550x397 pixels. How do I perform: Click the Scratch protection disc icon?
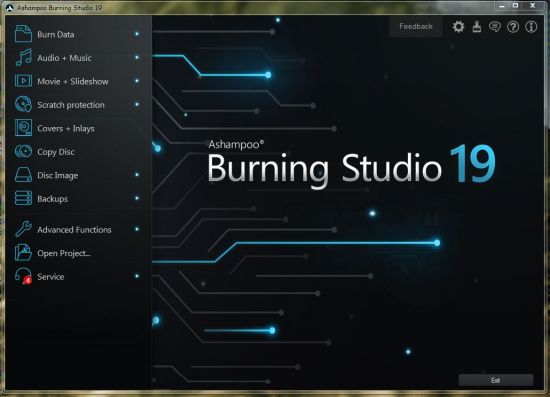pyautogui.click(x=23, y=105)
